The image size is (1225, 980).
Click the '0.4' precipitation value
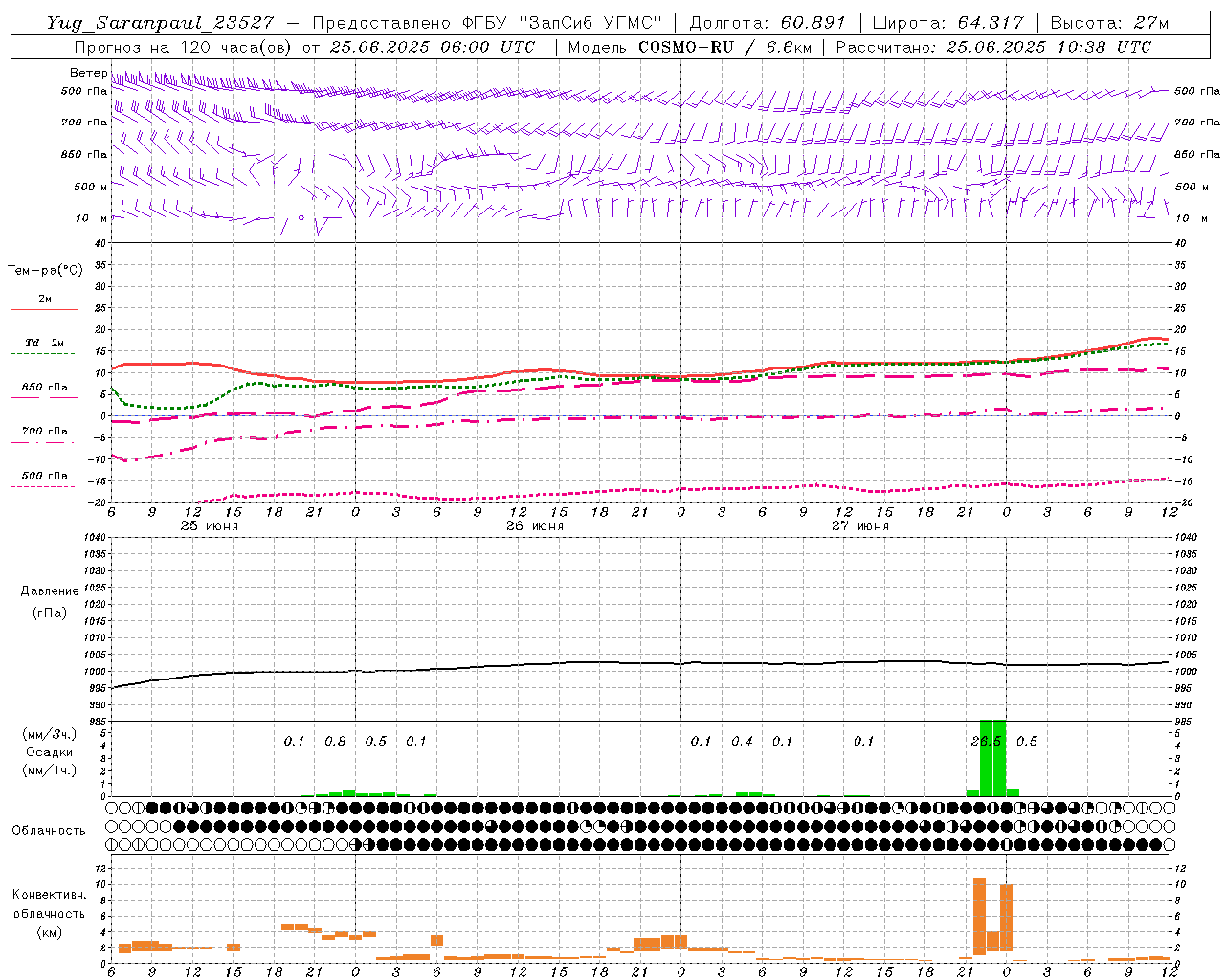pos(742,741)
